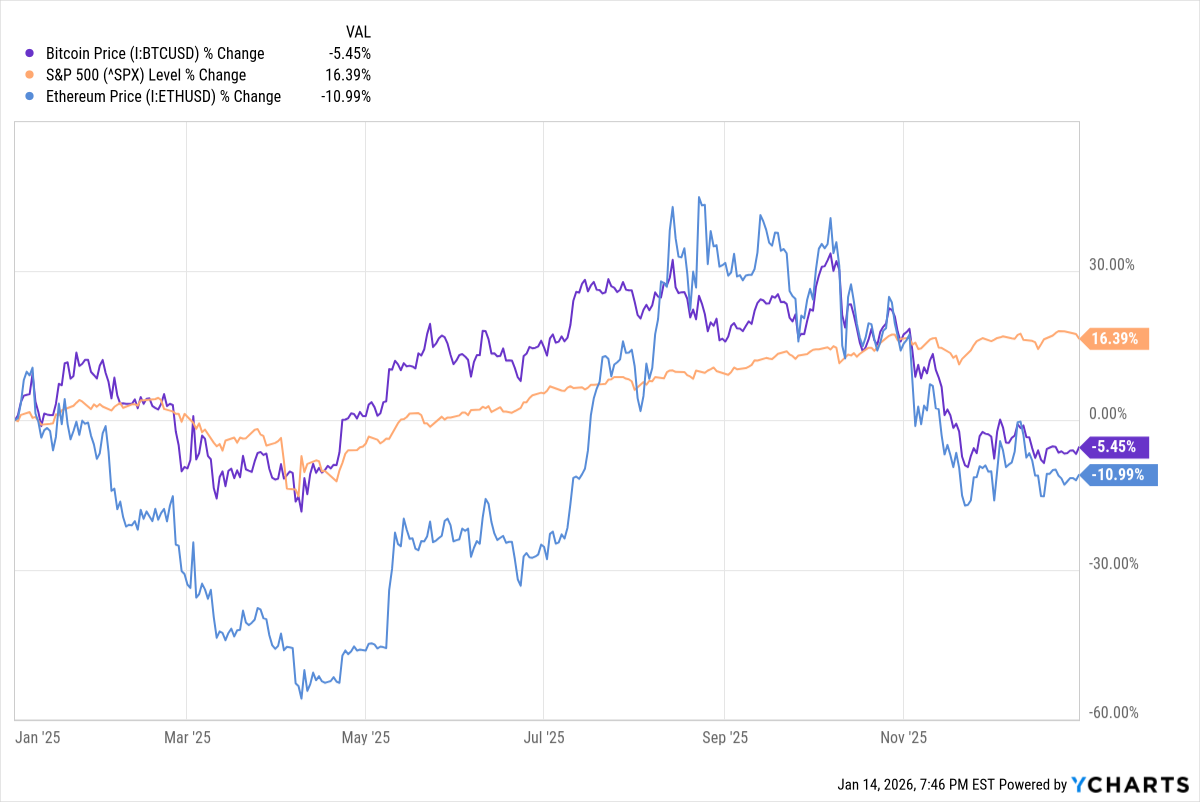Viewport: 1200px width, 802px height.
Task: Select the Bitcoin Price legend label
Action: 155,53
